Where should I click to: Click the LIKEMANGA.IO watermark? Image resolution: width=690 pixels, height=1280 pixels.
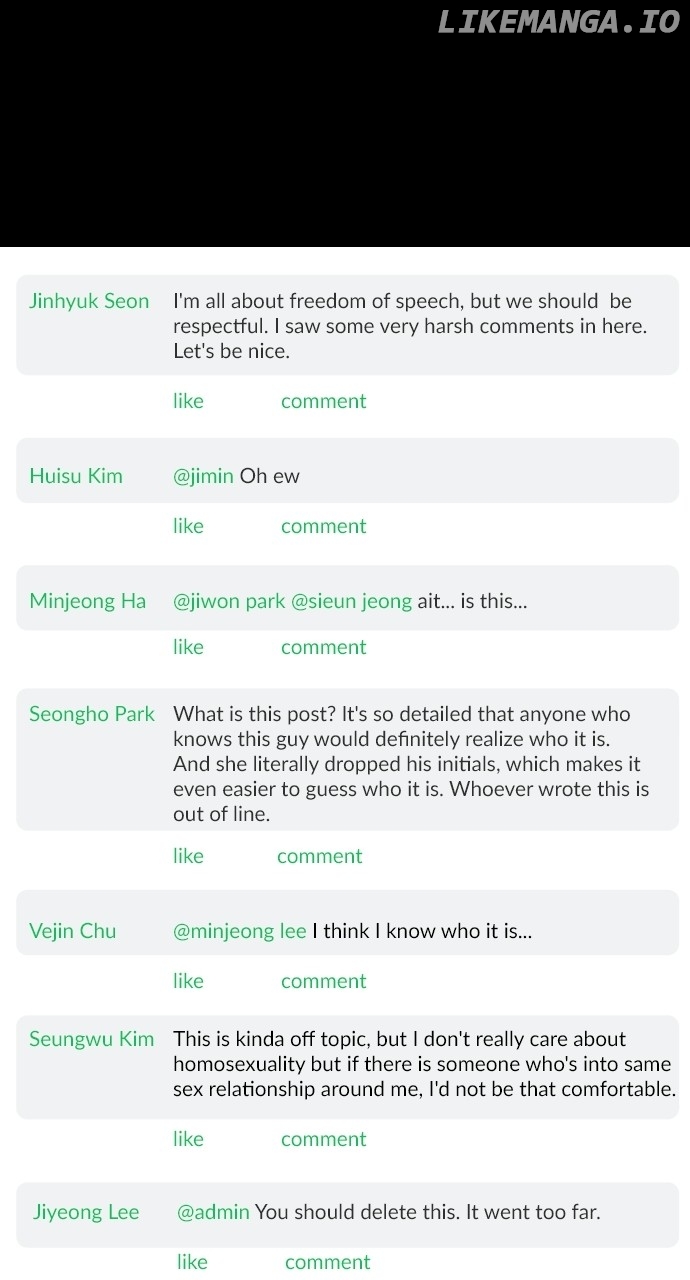(558, 22)
